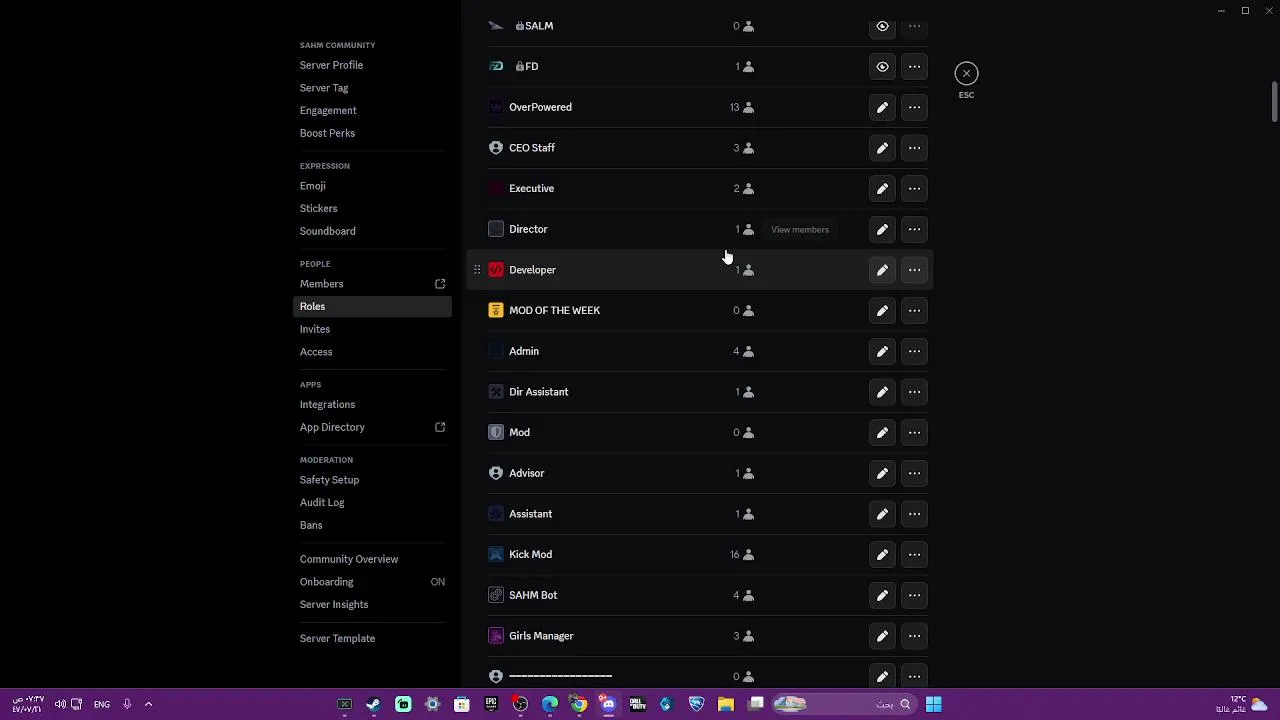Screen dimensions: 1280x720
Task: Open more options for Developer role
Action: (914, 270)
